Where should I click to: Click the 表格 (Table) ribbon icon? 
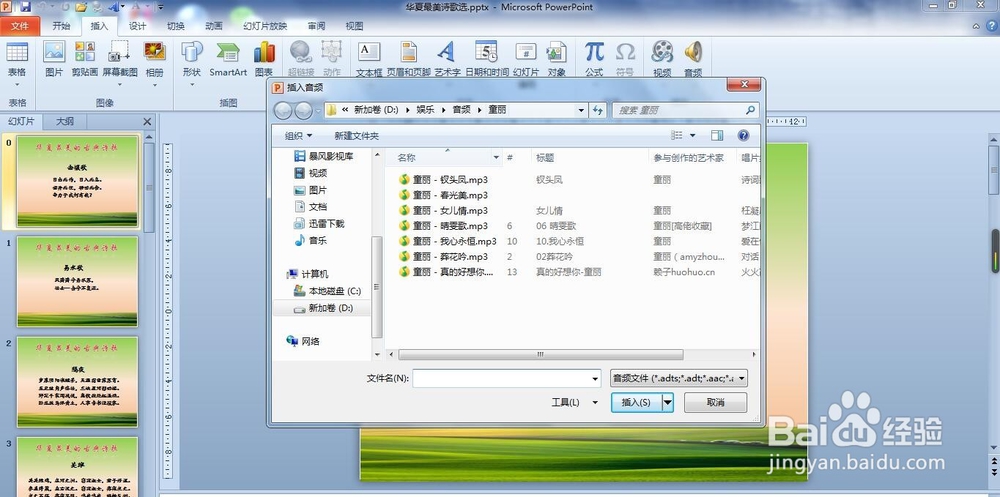pyautogui.click(x=17, y=52)
